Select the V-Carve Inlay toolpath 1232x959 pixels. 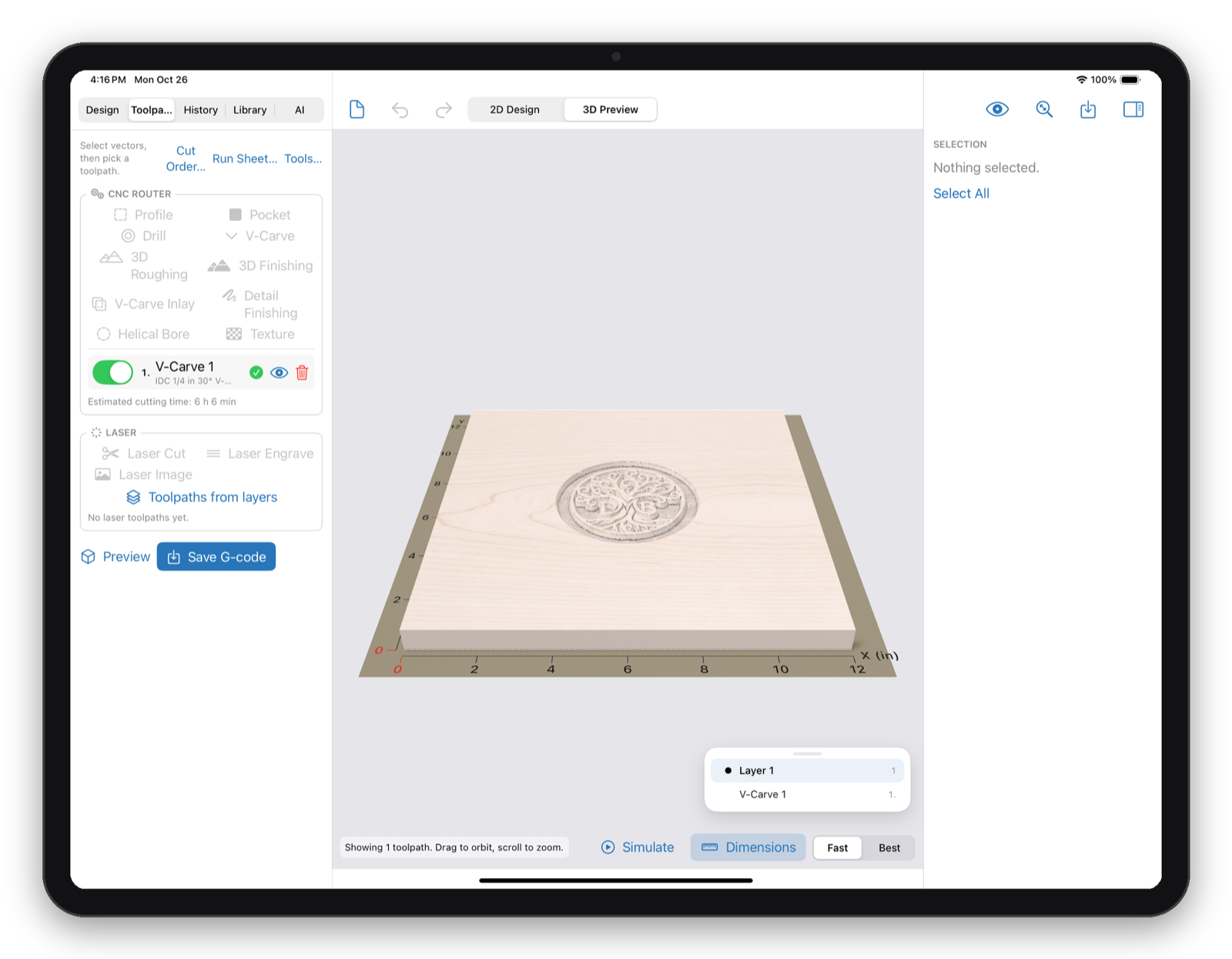[143, 304]
